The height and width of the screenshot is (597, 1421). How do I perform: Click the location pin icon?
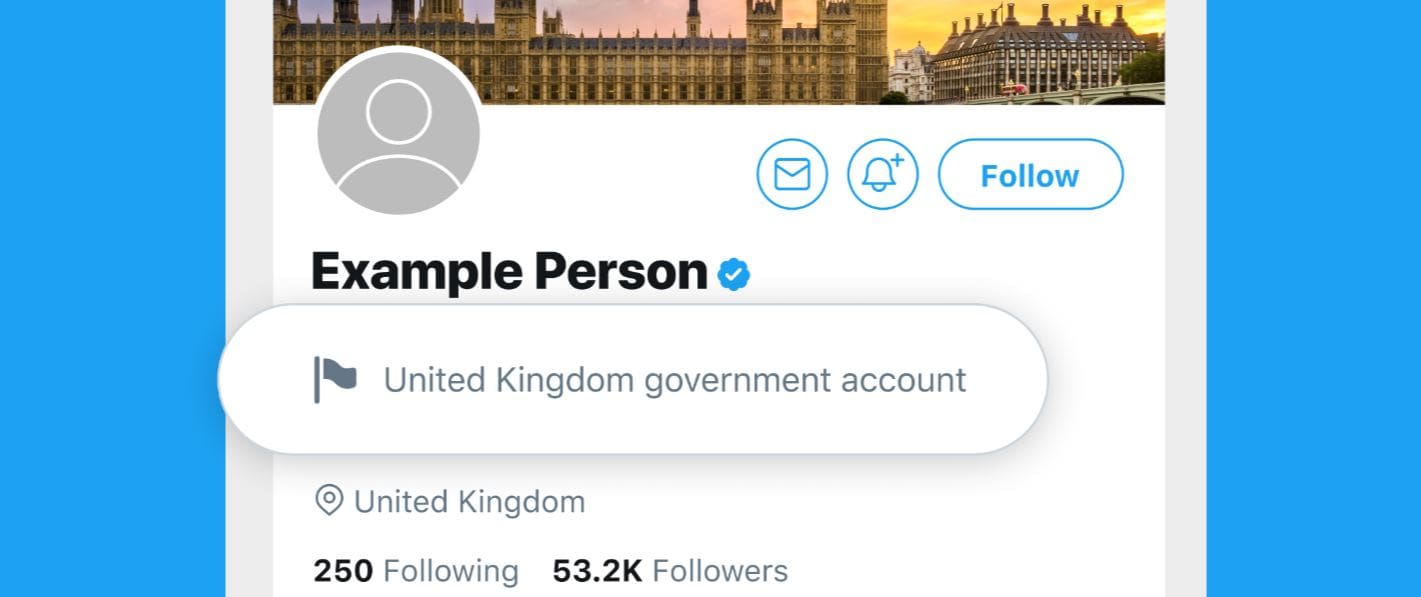(x=329, y=500)
